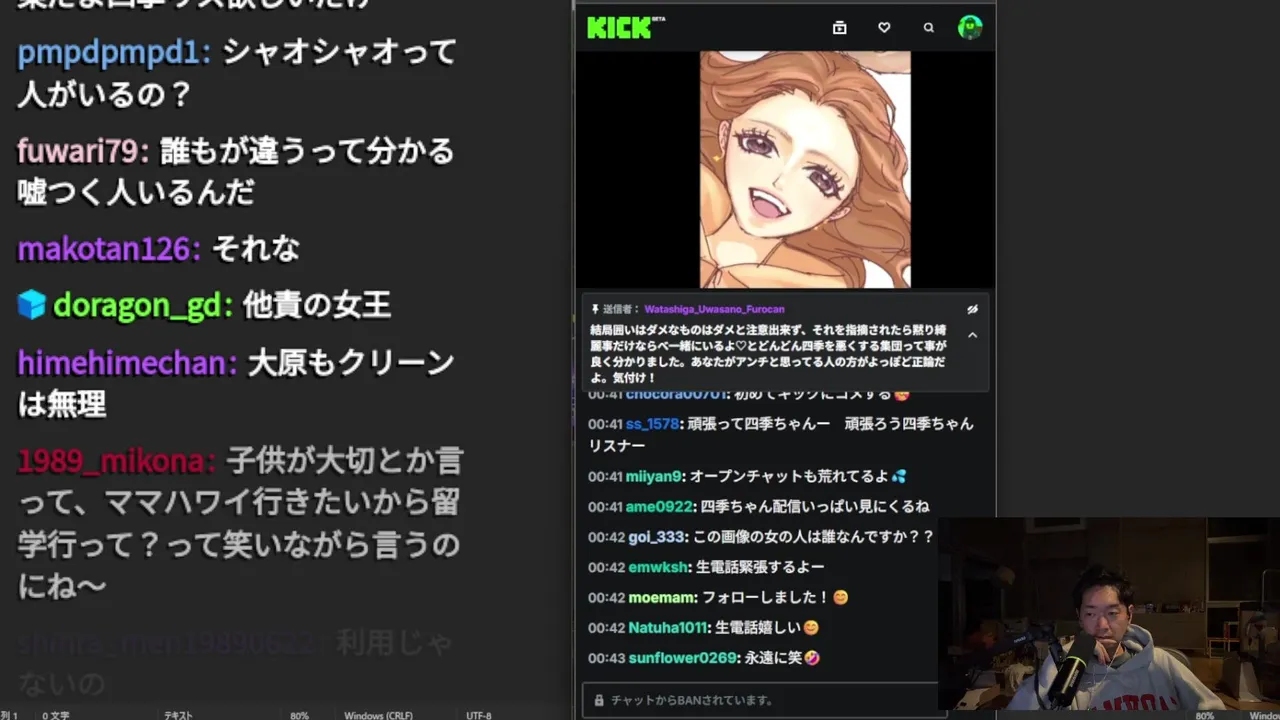Click the '80%' zoom entry left of 'Windows (CRLF)'

pyautogui.click(x=299, y=715)
